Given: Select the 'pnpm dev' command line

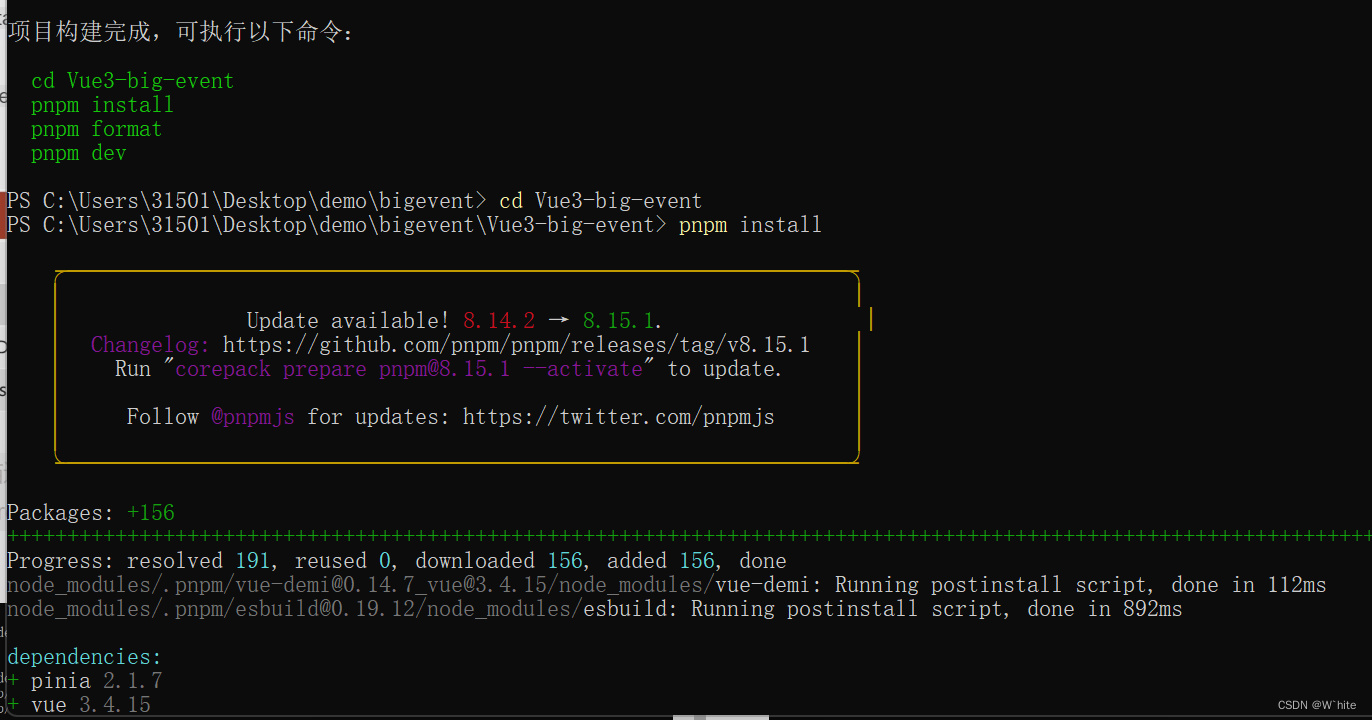Looking at the screenshot, I should (x=78, y=153).
